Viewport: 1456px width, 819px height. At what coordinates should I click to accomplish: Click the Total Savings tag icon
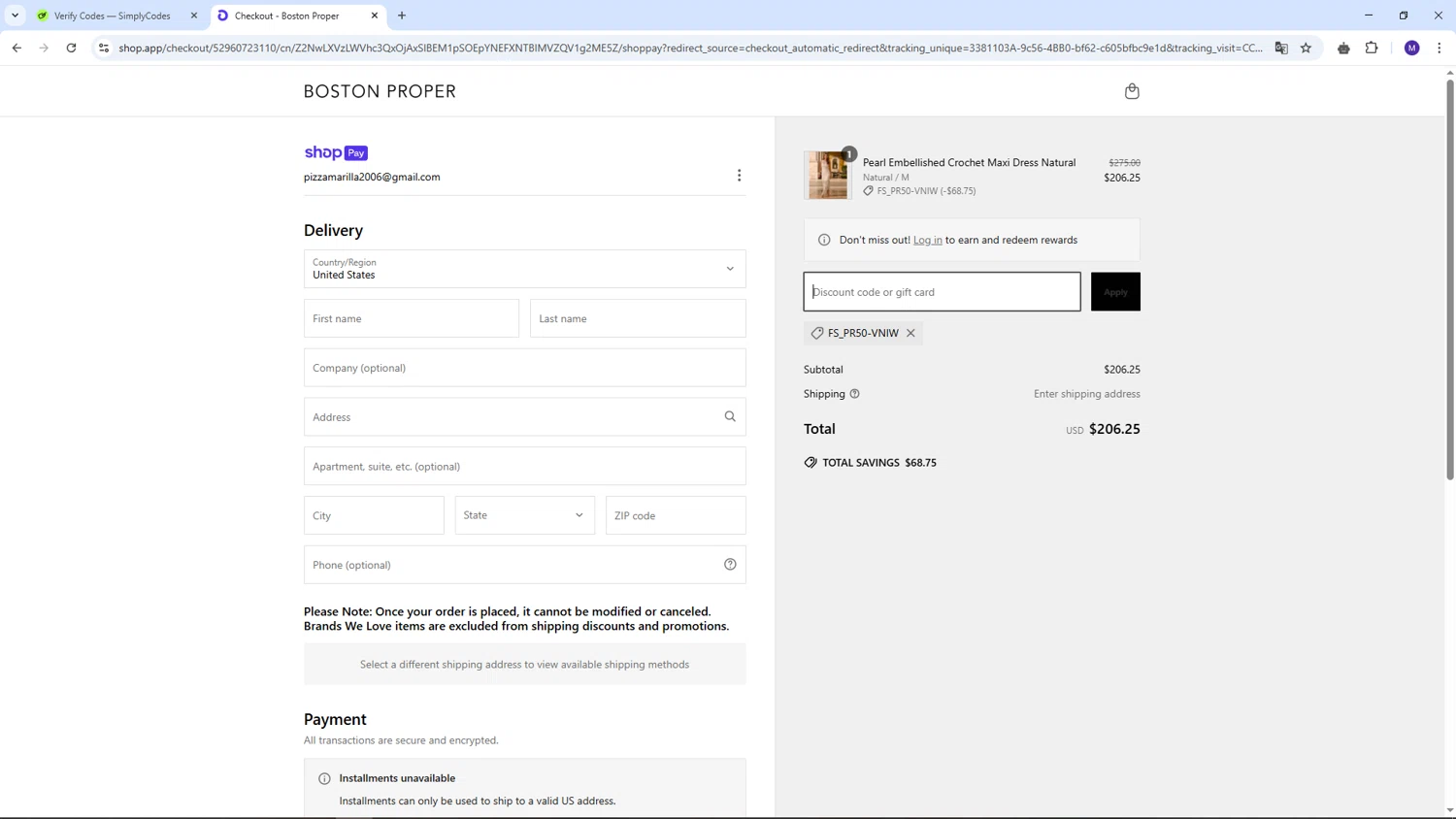point(811,463)
